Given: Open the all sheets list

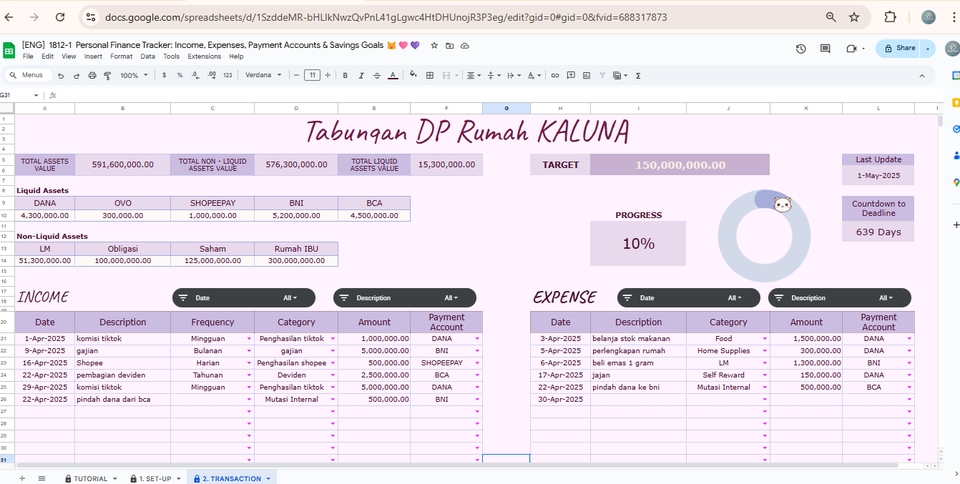Looking at the screenshot, I should [42, 478].
